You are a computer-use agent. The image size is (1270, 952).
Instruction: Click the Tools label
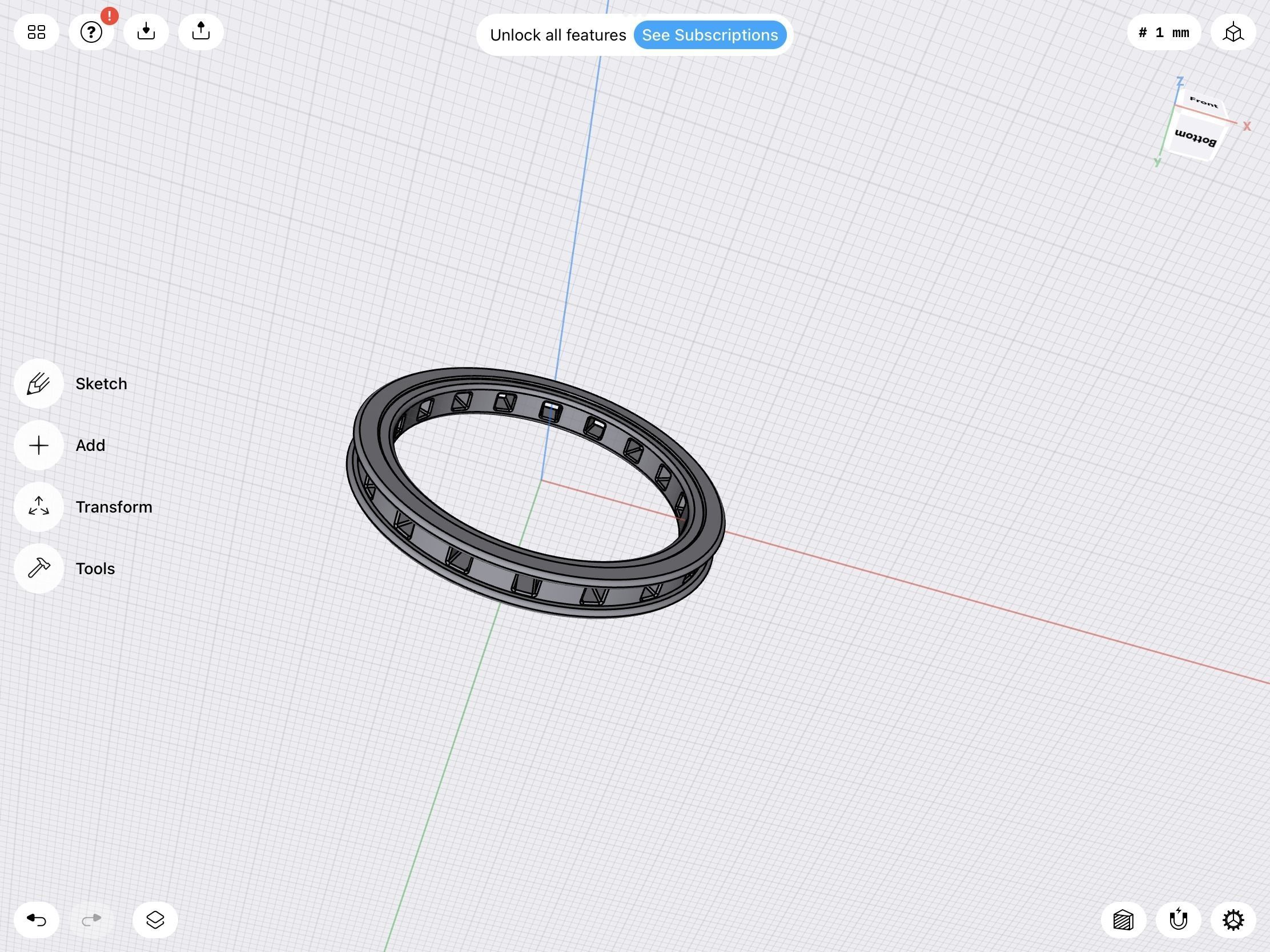[95, 568]
